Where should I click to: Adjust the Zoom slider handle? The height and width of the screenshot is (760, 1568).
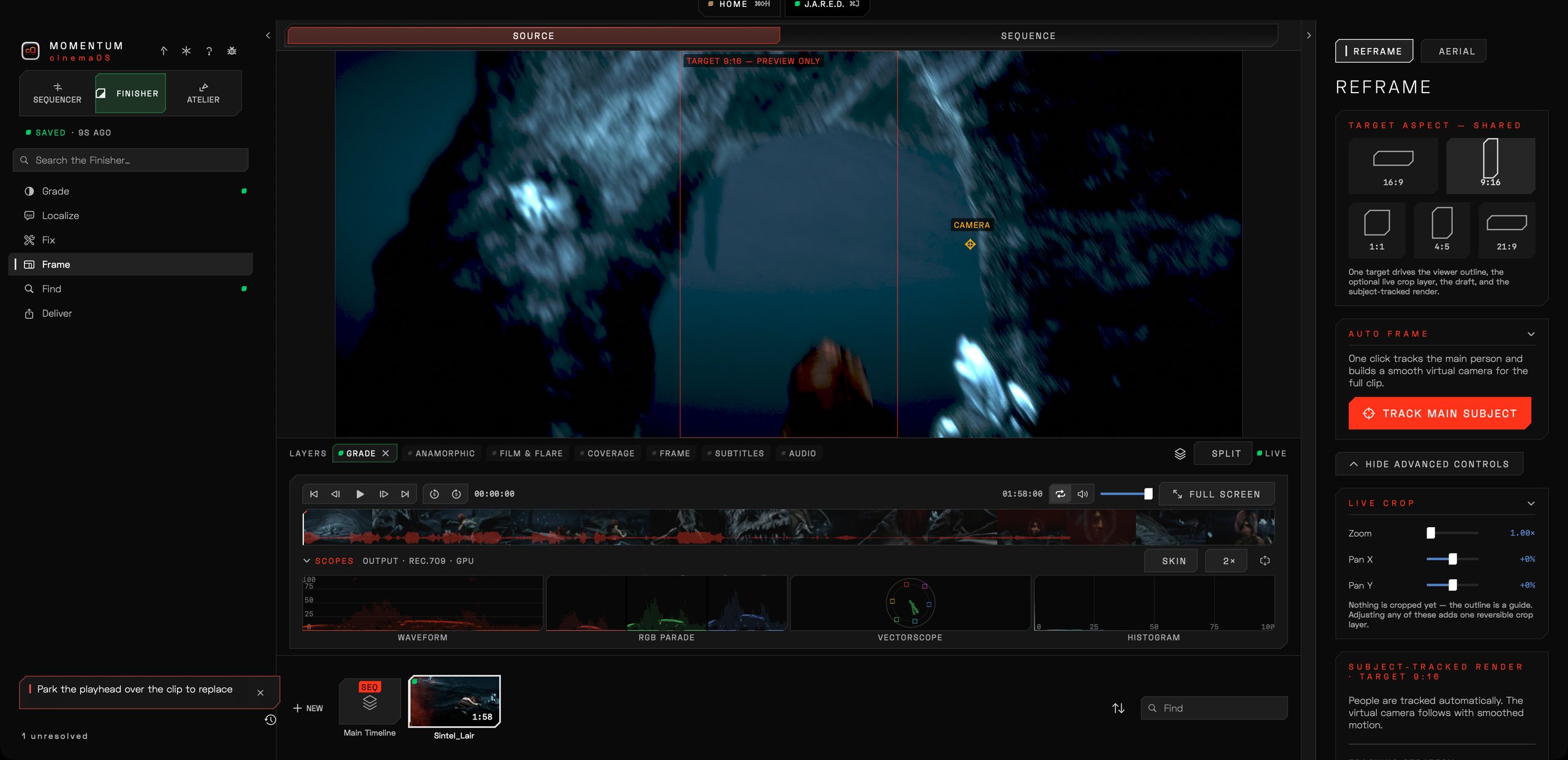point(1431,533)
